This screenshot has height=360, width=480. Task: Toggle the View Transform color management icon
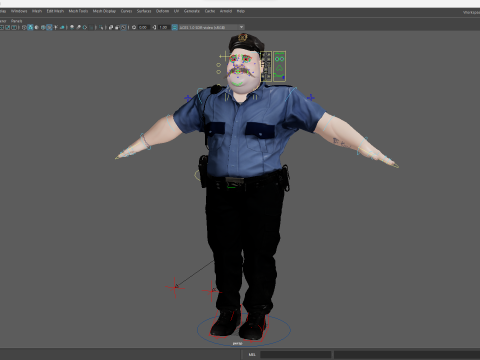coord(174,27)
